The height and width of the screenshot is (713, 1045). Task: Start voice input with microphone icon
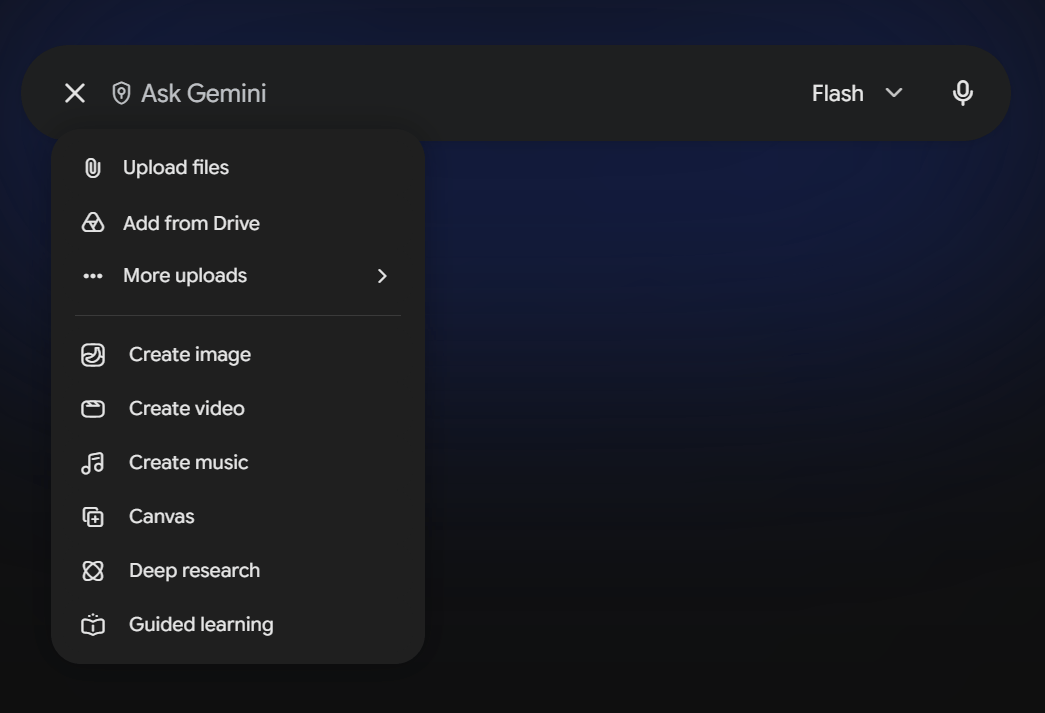[962, 93]
